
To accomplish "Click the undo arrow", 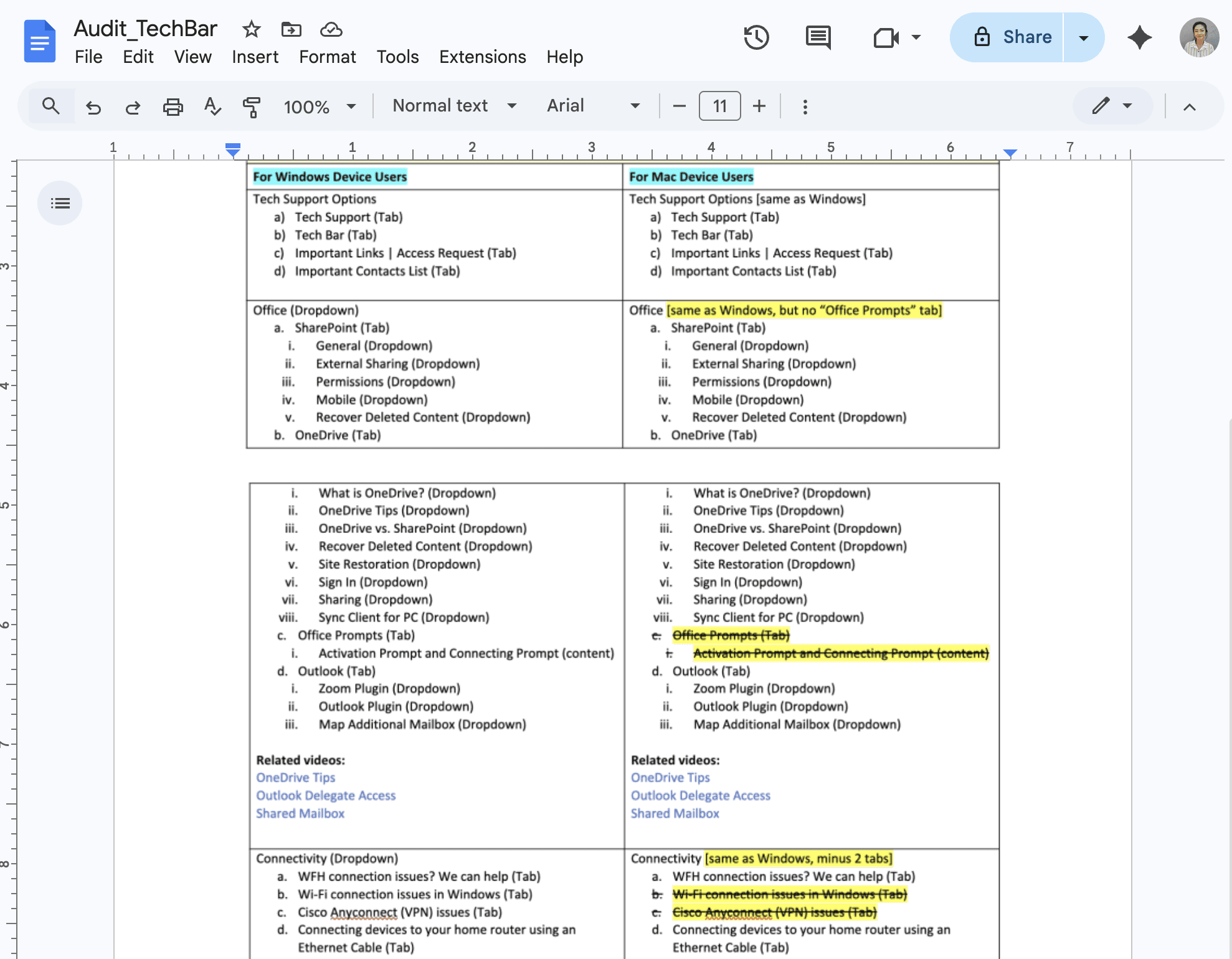I will pos(93,106).
